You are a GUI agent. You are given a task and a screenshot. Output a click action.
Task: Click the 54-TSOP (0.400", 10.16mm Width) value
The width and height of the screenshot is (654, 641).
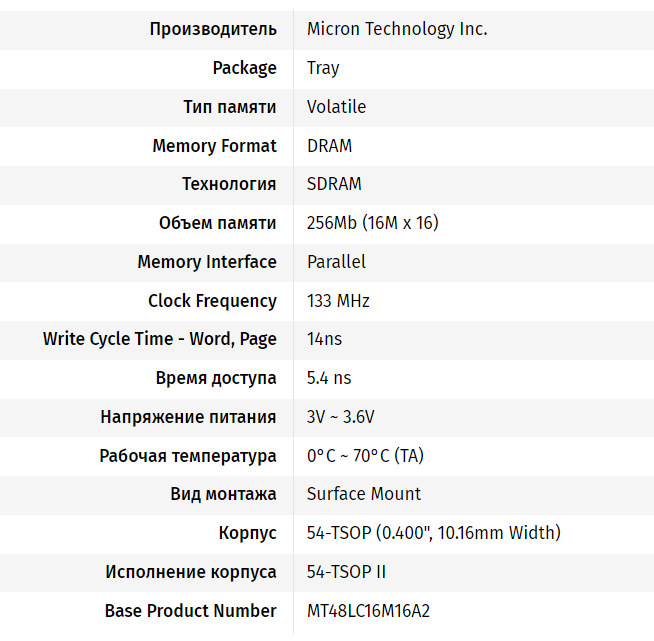[x=434, y=533]
